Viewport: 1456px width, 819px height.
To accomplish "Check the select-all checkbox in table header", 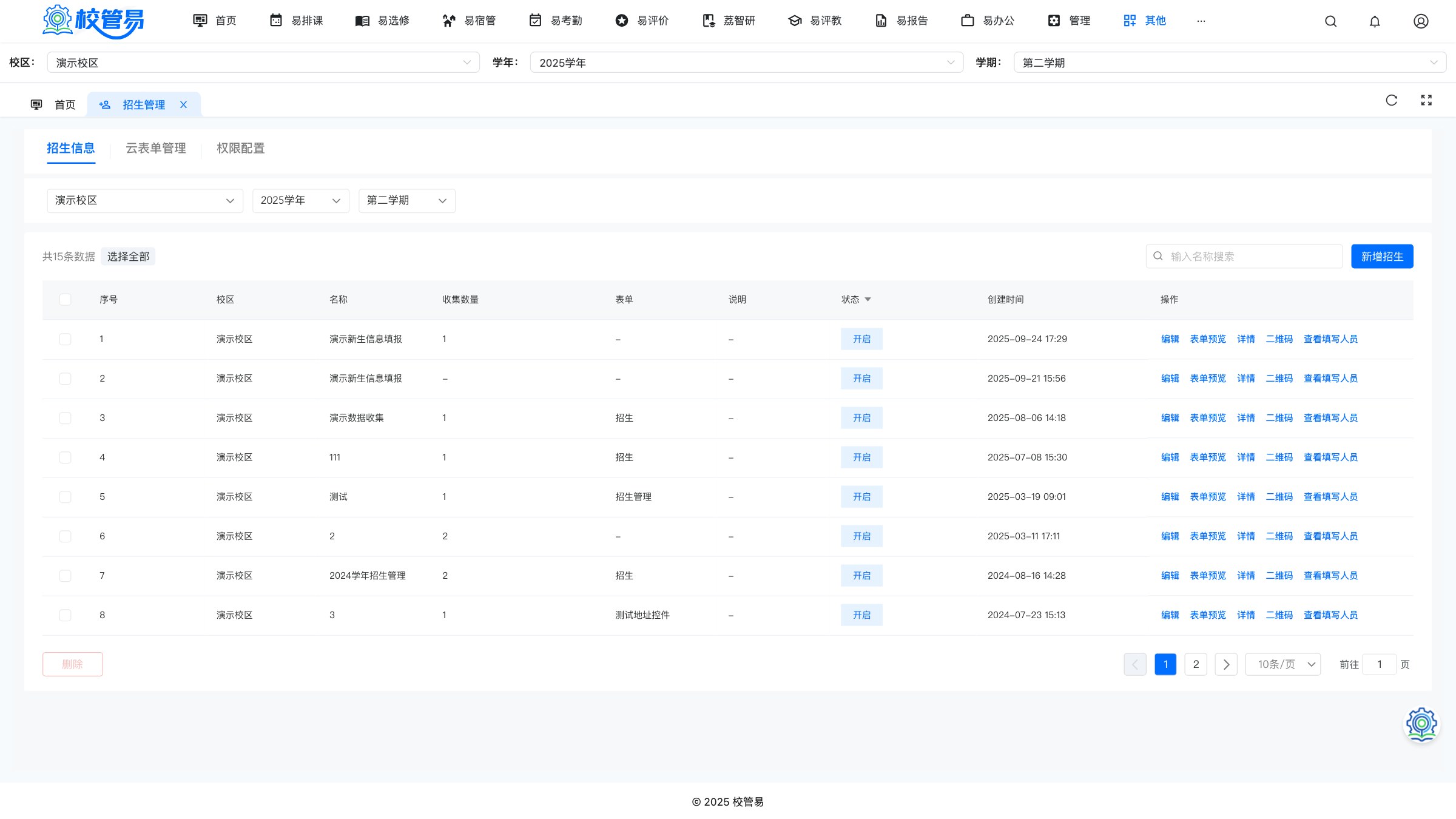I will pos(65,300).
